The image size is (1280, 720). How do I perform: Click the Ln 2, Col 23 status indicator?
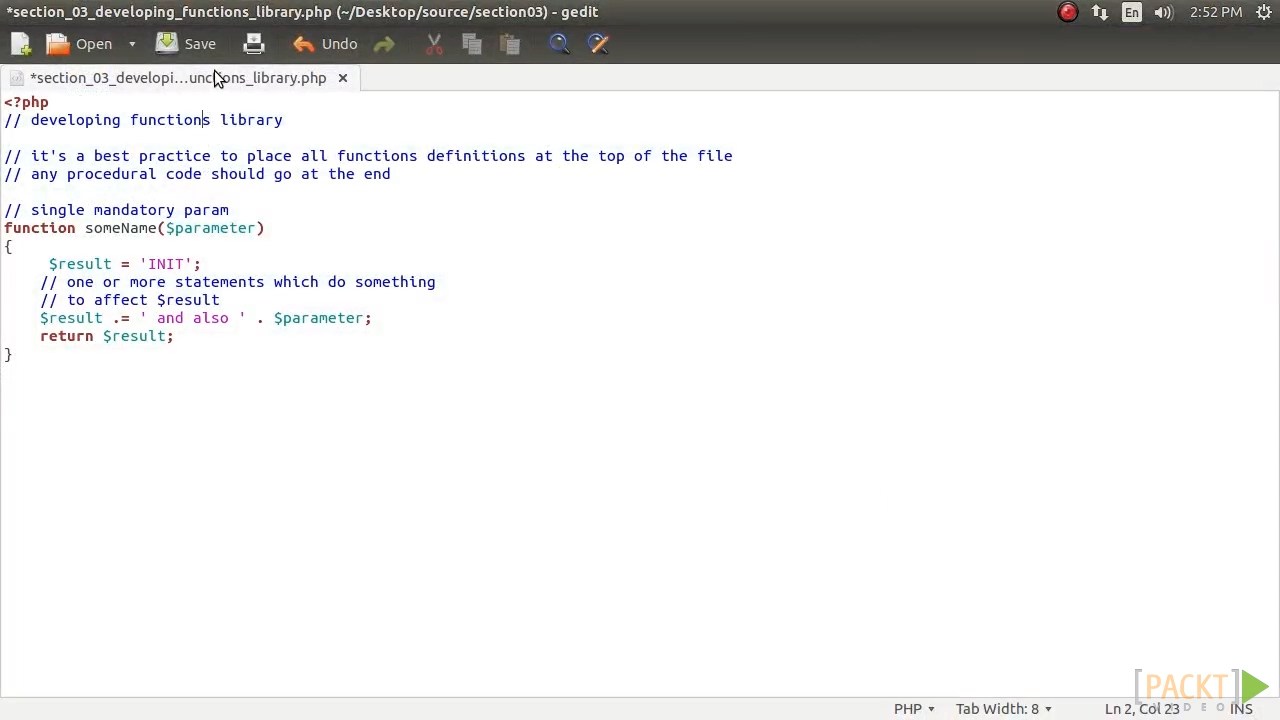coord(1142,709)
